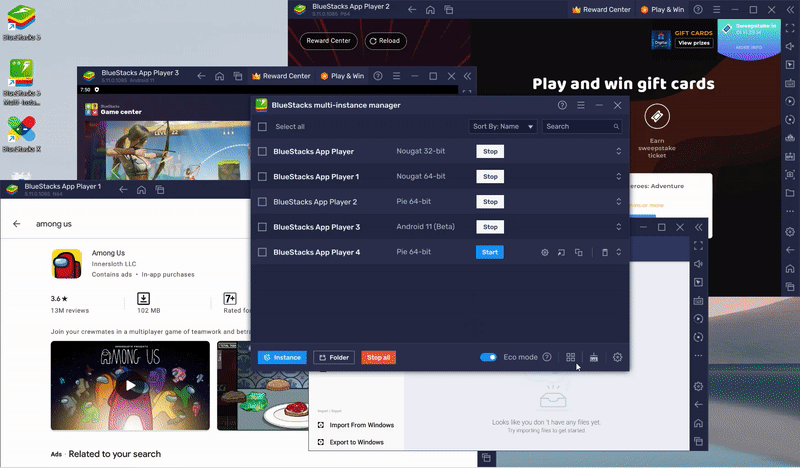Open settings gear for App Player 4
The image size is (800, 468).
pos(545,252)
